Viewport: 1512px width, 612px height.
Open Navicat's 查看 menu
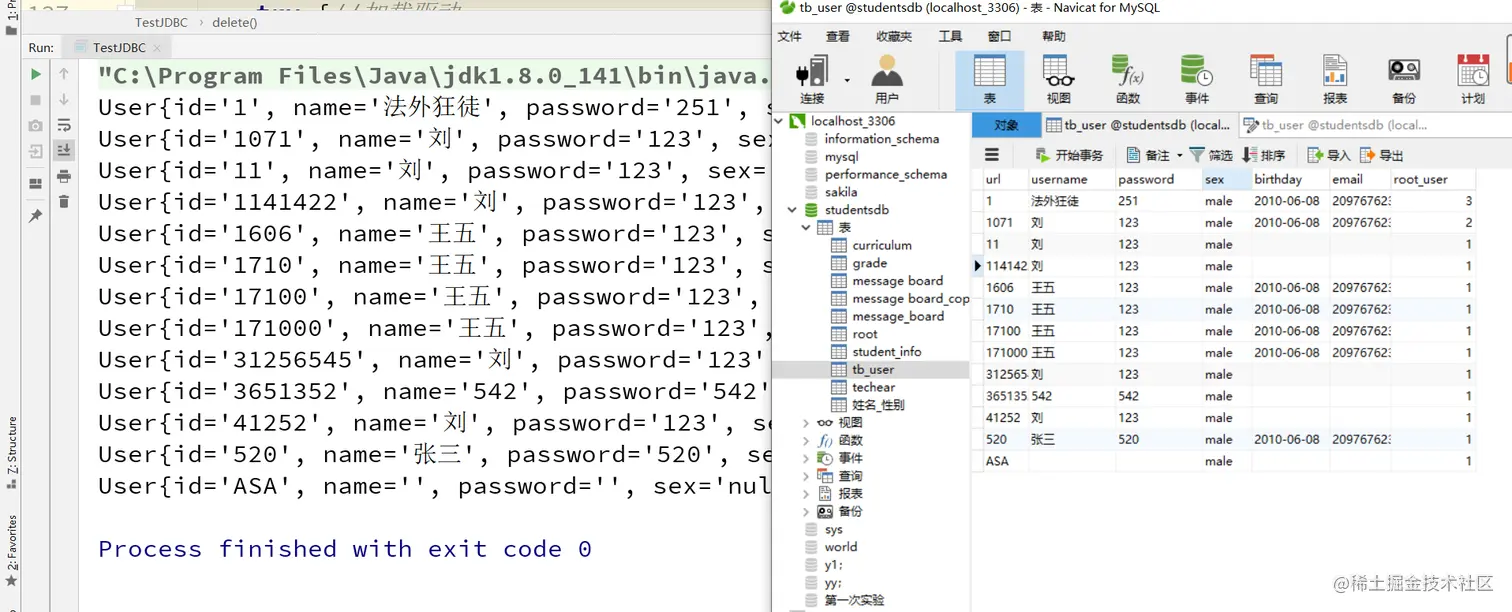tap(838, 36)
